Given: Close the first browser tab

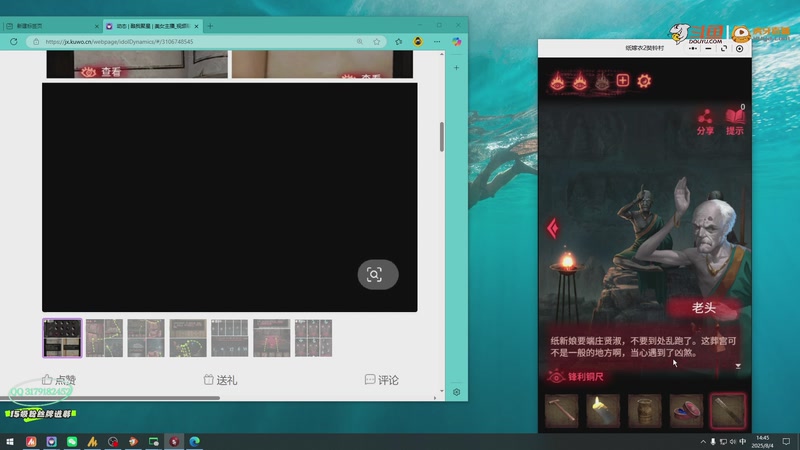Looking at the screenshot, I should click(x=96, y=26).
